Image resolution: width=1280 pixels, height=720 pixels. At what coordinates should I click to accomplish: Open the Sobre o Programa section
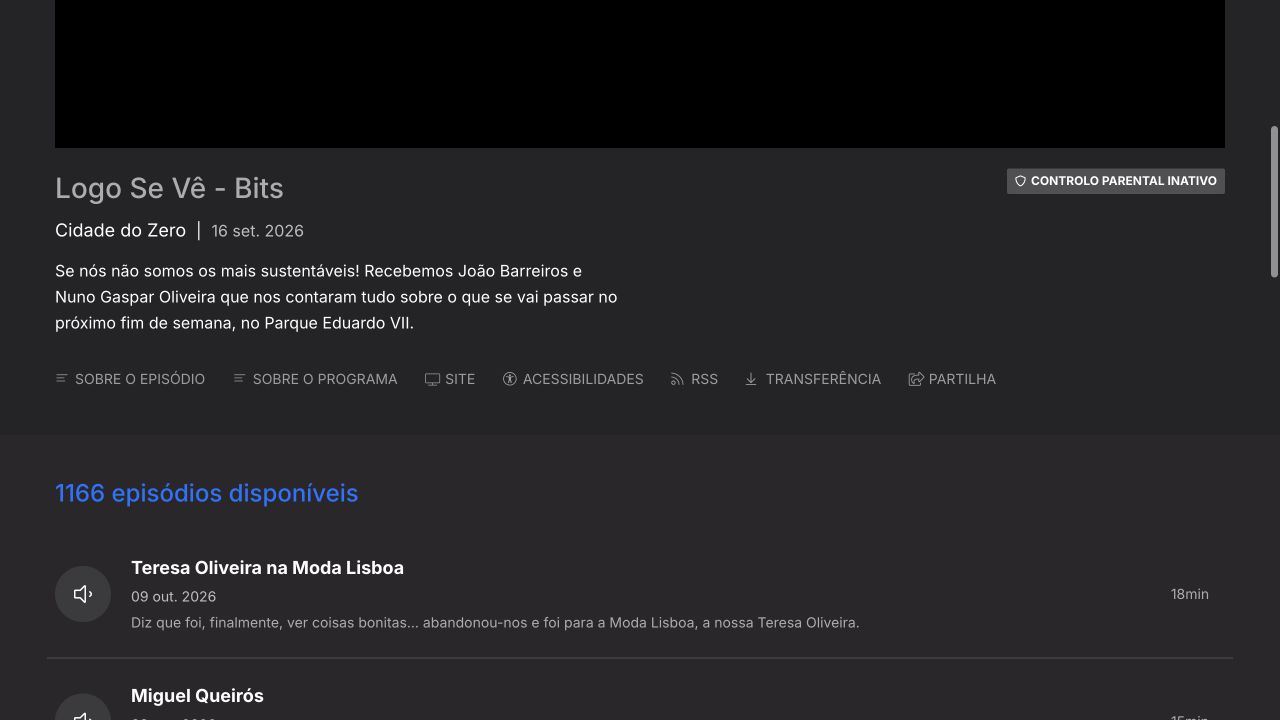coord(315,379)
